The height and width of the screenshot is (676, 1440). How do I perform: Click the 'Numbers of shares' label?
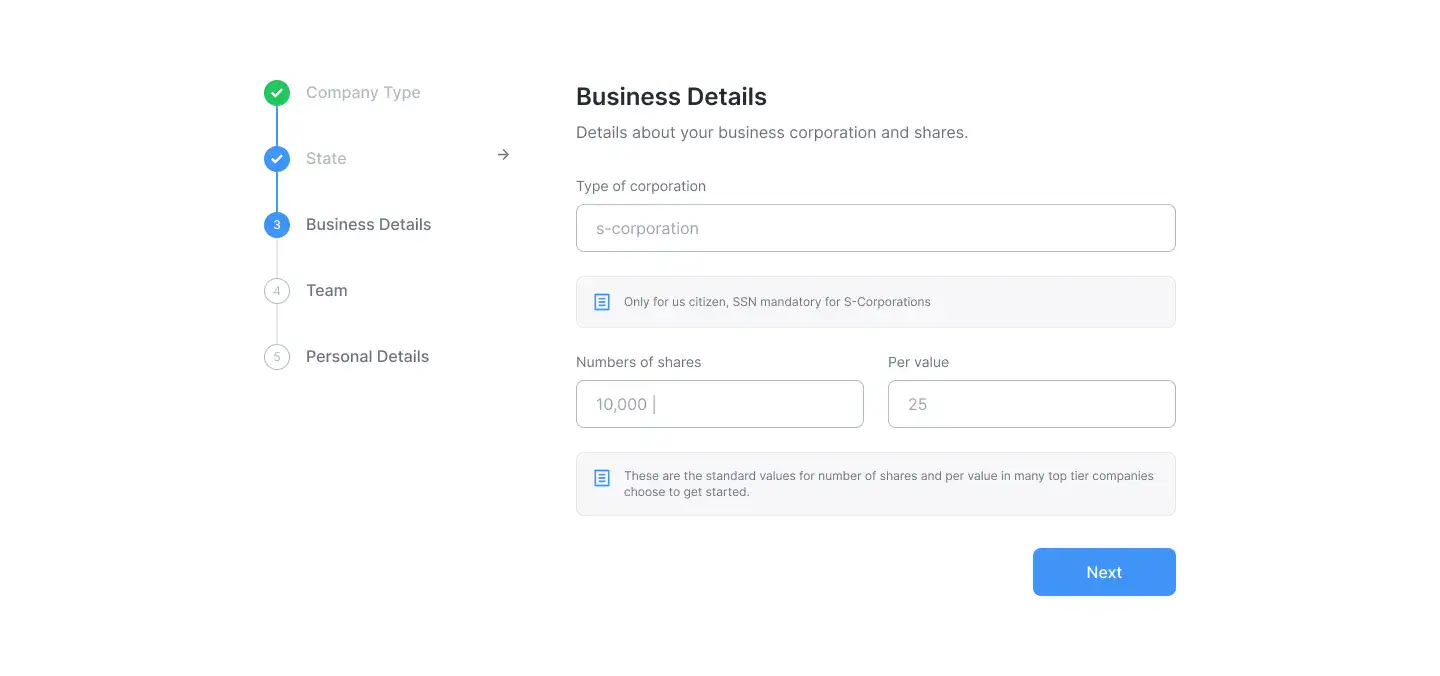pos(638,363)
